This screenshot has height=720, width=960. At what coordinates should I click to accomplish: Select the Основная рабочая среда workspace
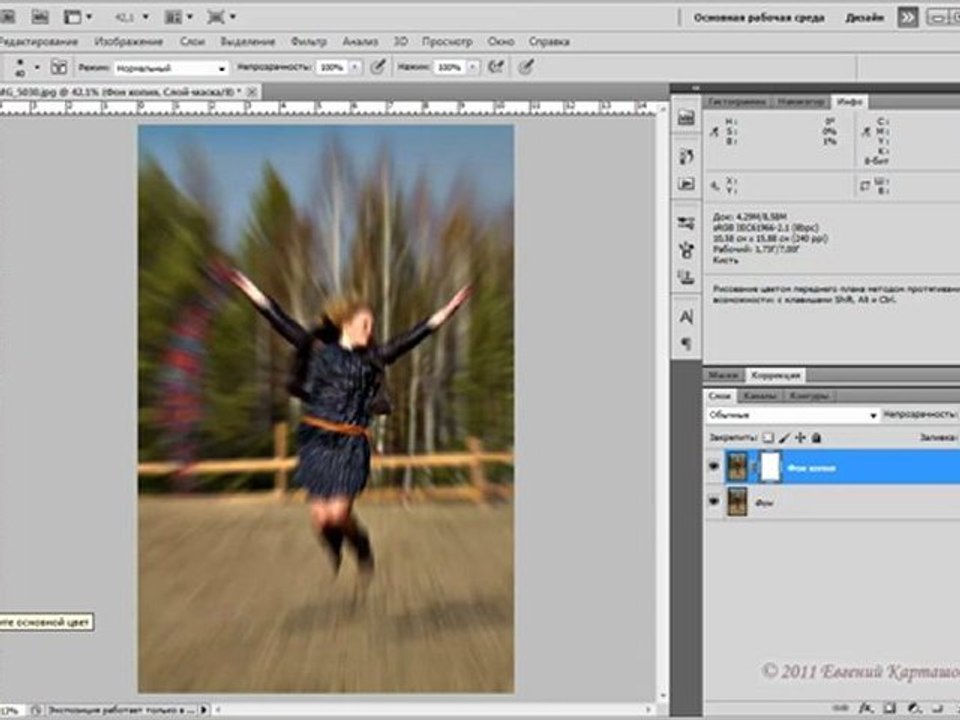tap(759, 18)
